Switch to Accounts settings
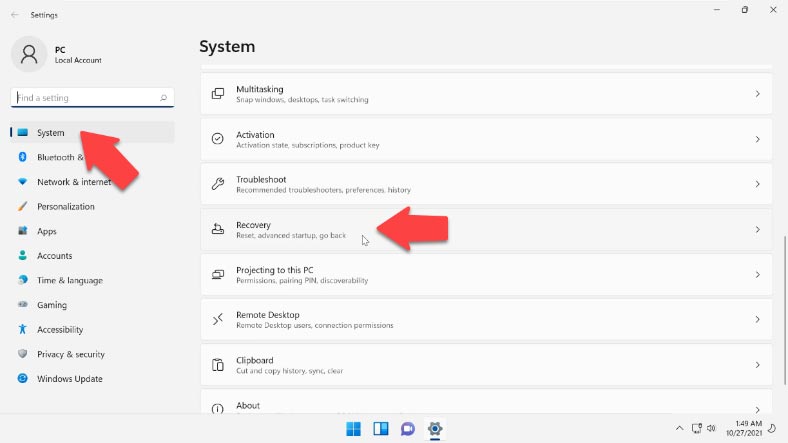The width and height of the screenshot is (788, 443). 92,256
